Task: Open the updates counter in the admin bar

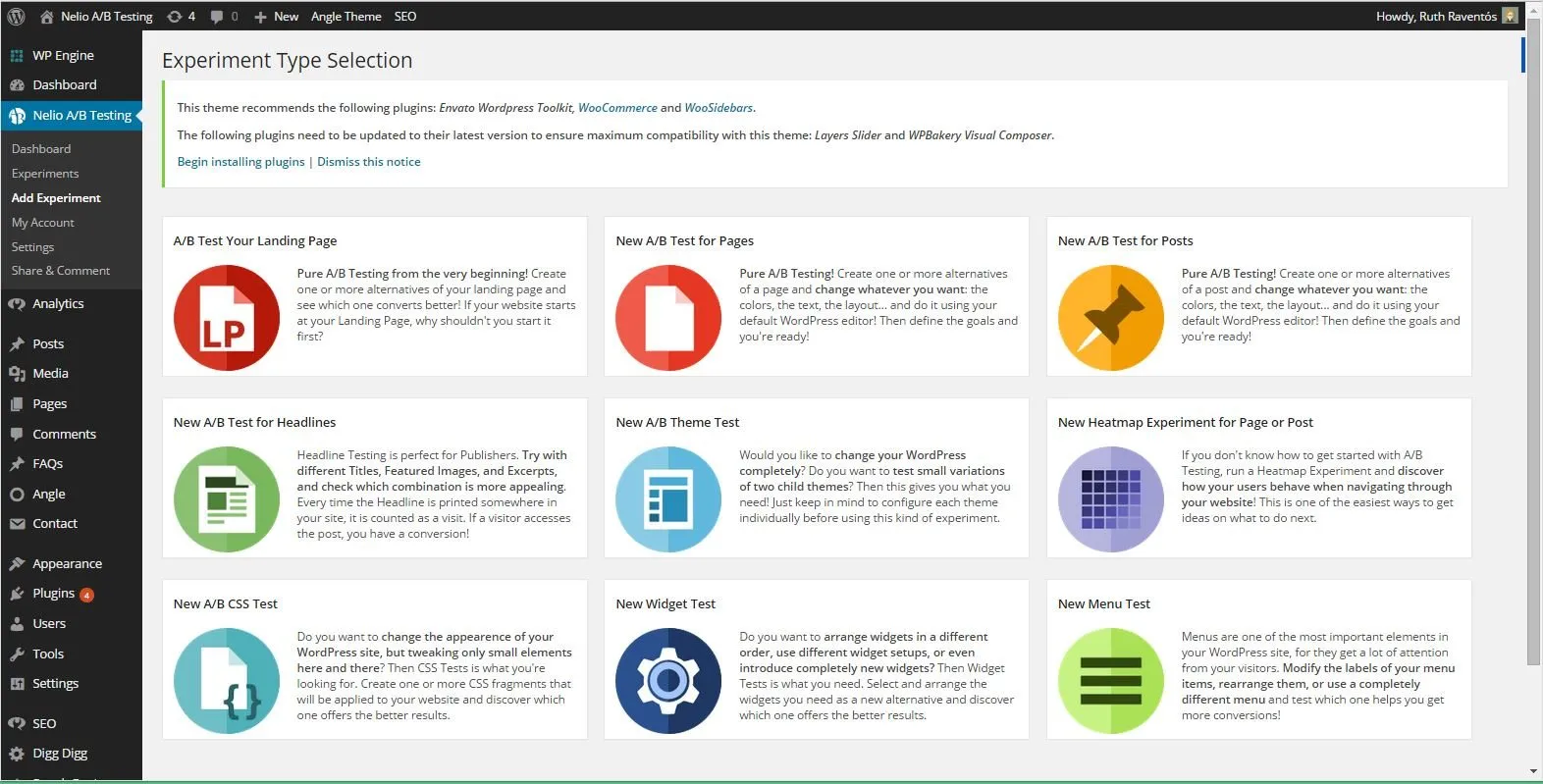Action: [182, 16]
